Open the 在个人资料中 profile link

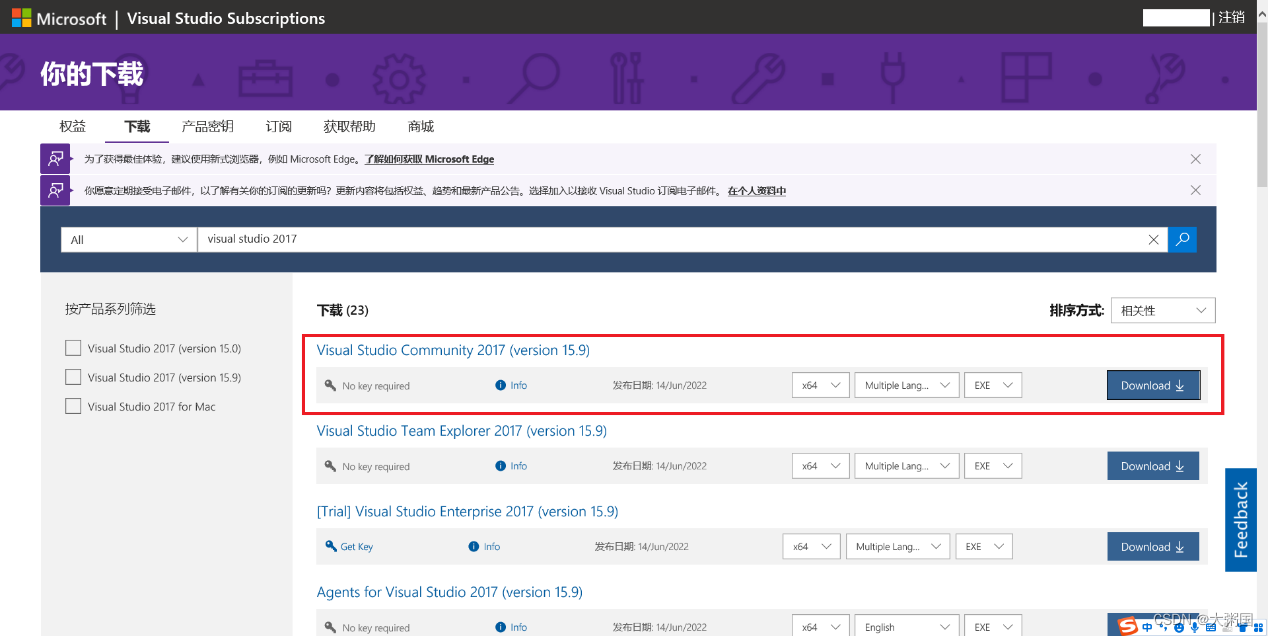[x=757, y=190]
